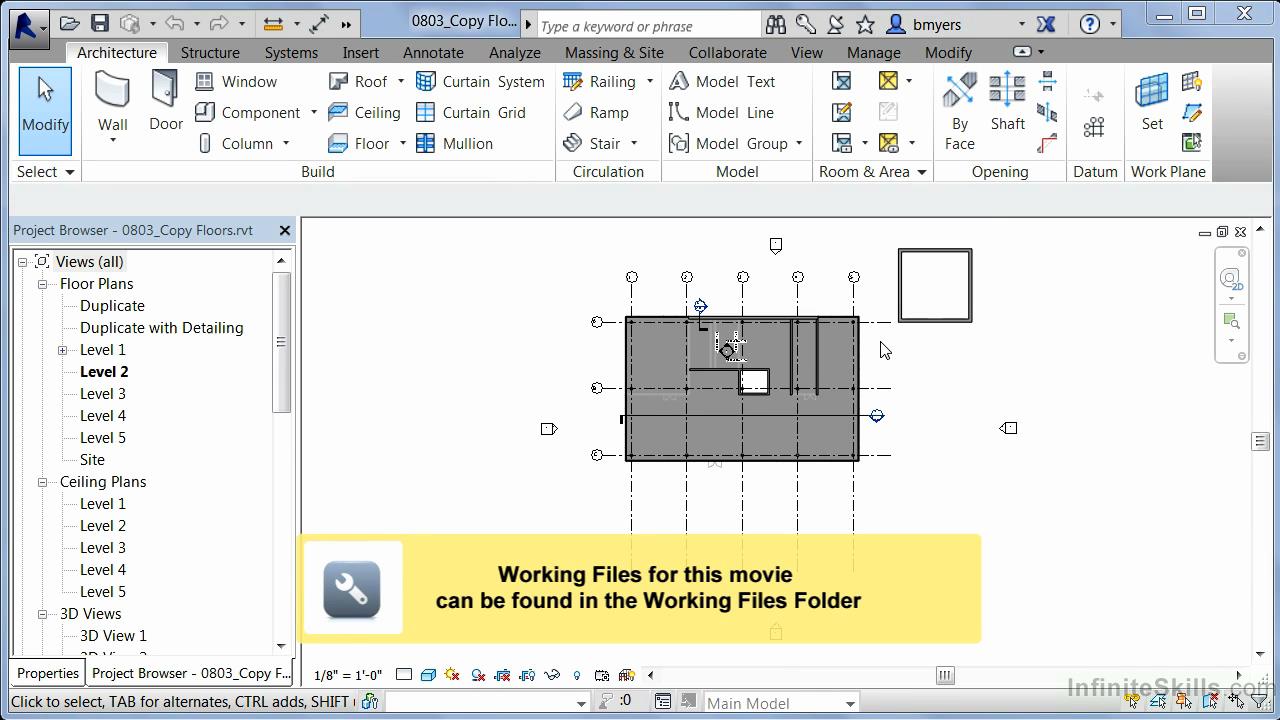
Task: Toggle reveal hidden elements lightbulb
Action: coord(577,675)
